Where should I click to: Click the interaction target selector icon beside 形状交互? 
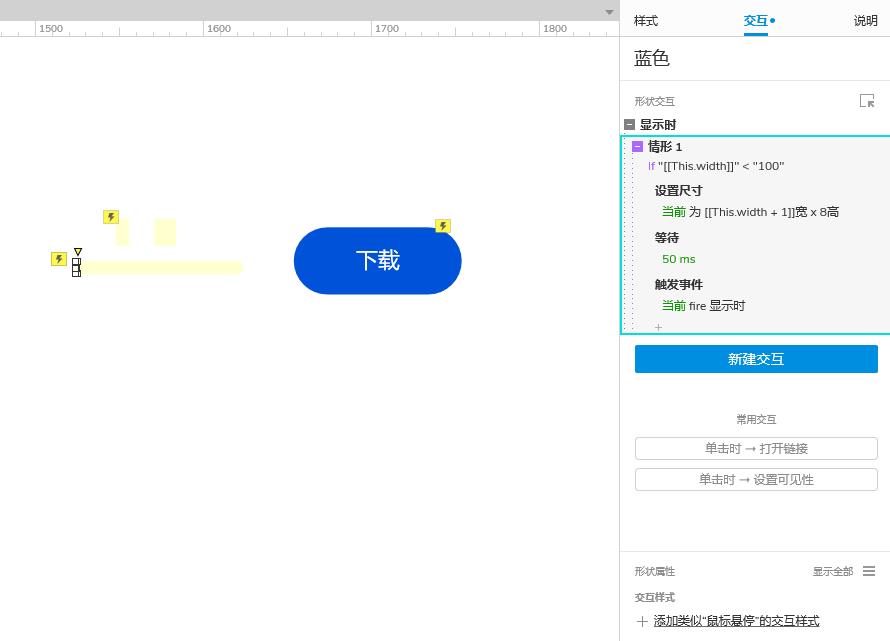(x=867, y=100)
